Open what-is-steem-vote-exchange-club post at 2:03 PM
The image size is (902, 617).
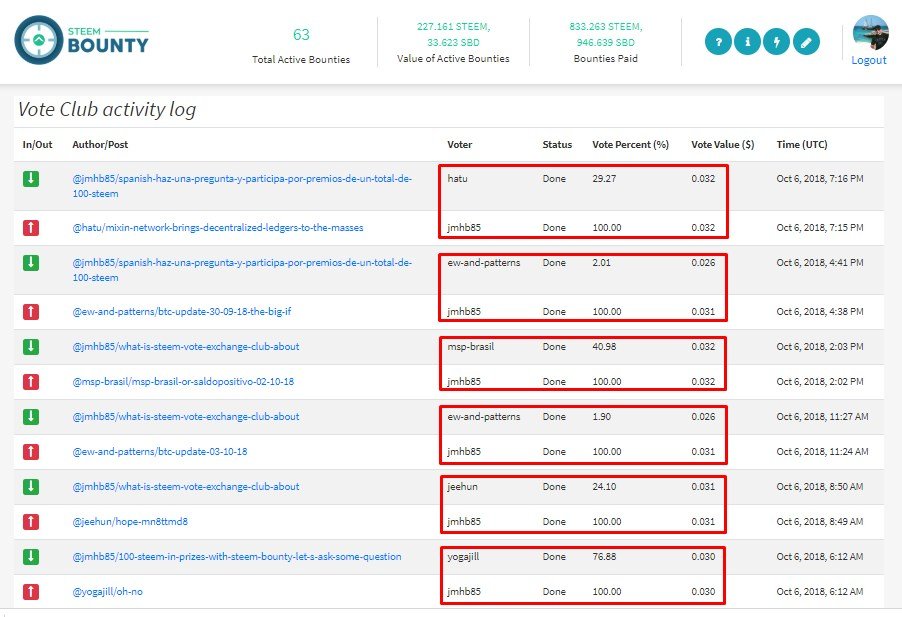(x=186, y=347)
